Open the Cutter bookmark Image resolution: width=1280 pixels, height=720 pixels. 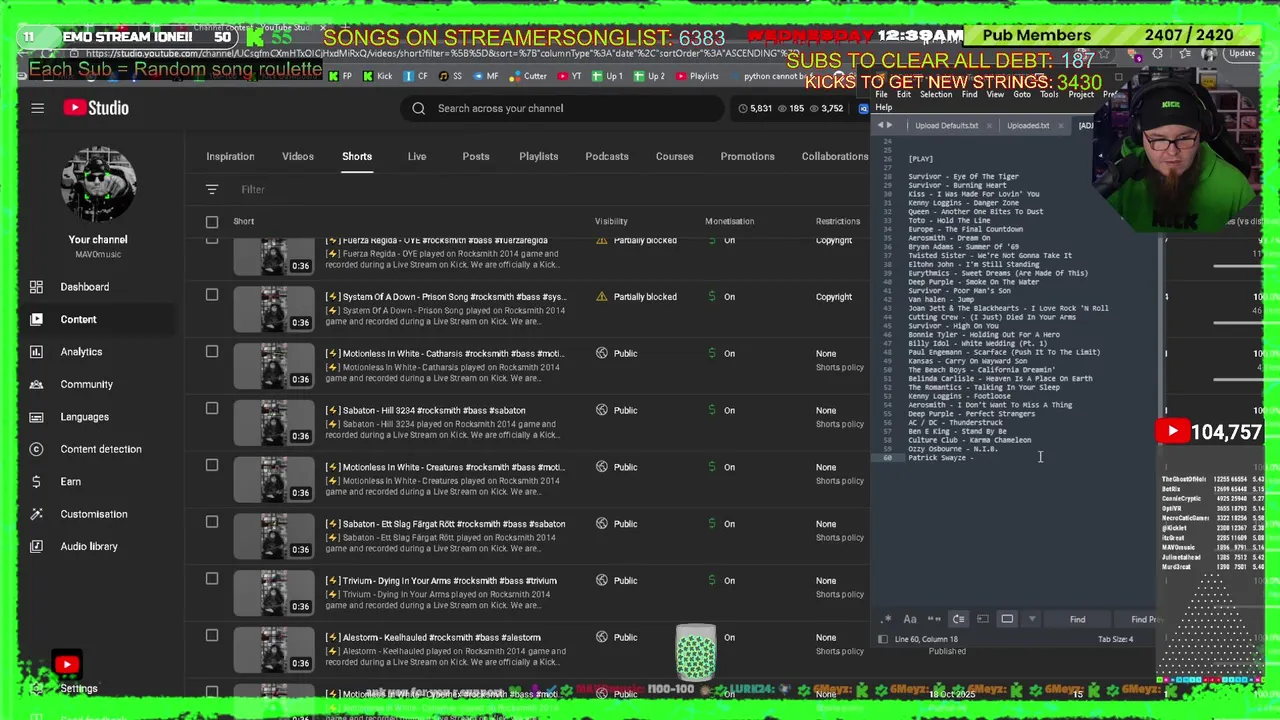tap(528, 76)
